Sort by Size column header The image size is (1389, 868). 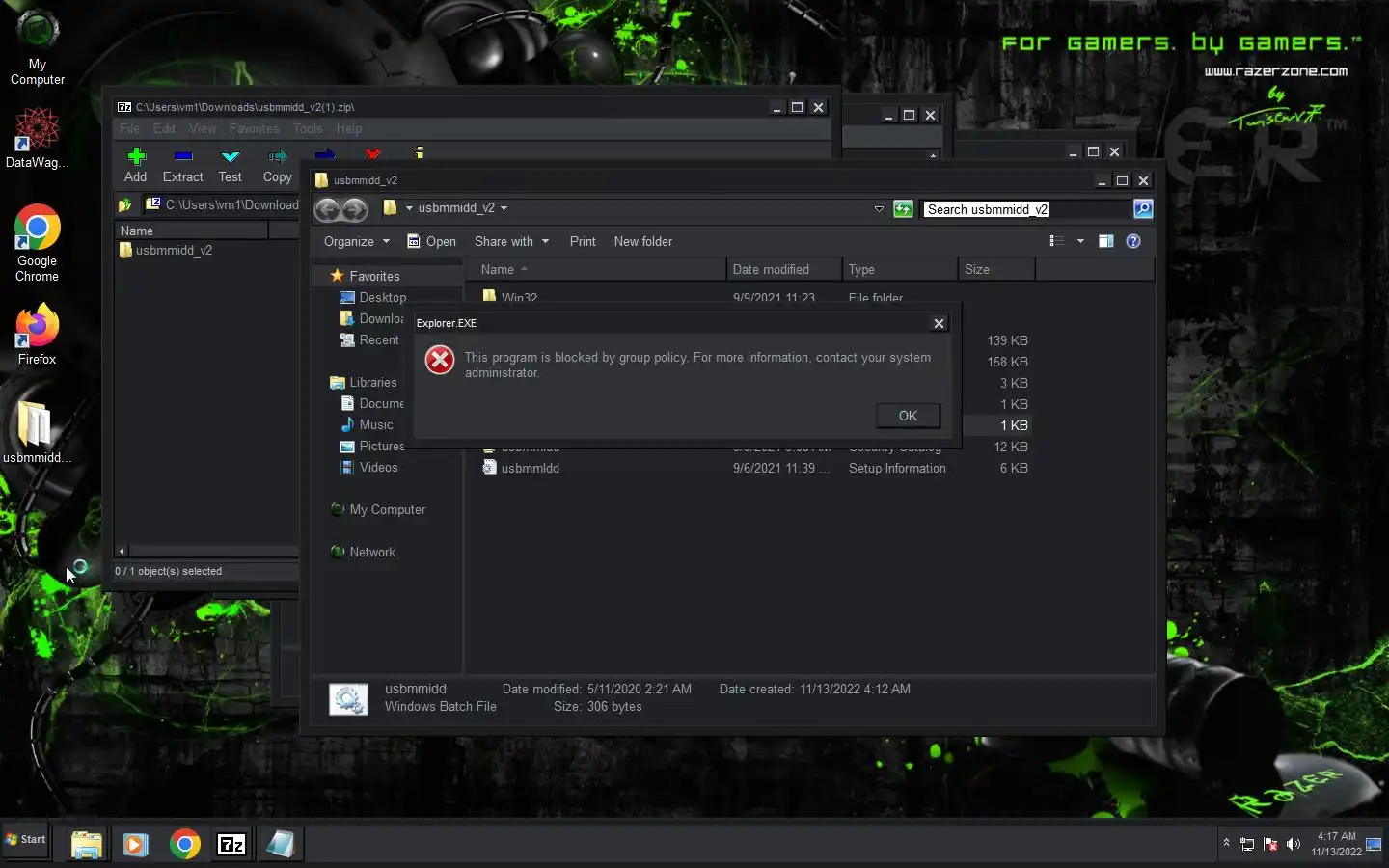pos(996,269)
